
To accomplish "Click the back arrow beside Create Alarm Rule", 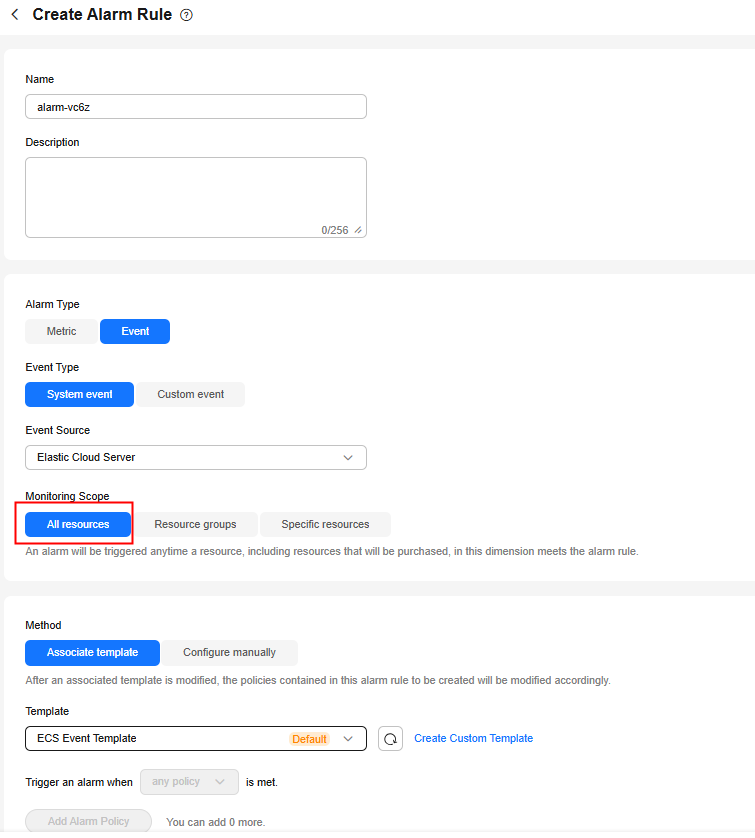I will tap(15, 15).
